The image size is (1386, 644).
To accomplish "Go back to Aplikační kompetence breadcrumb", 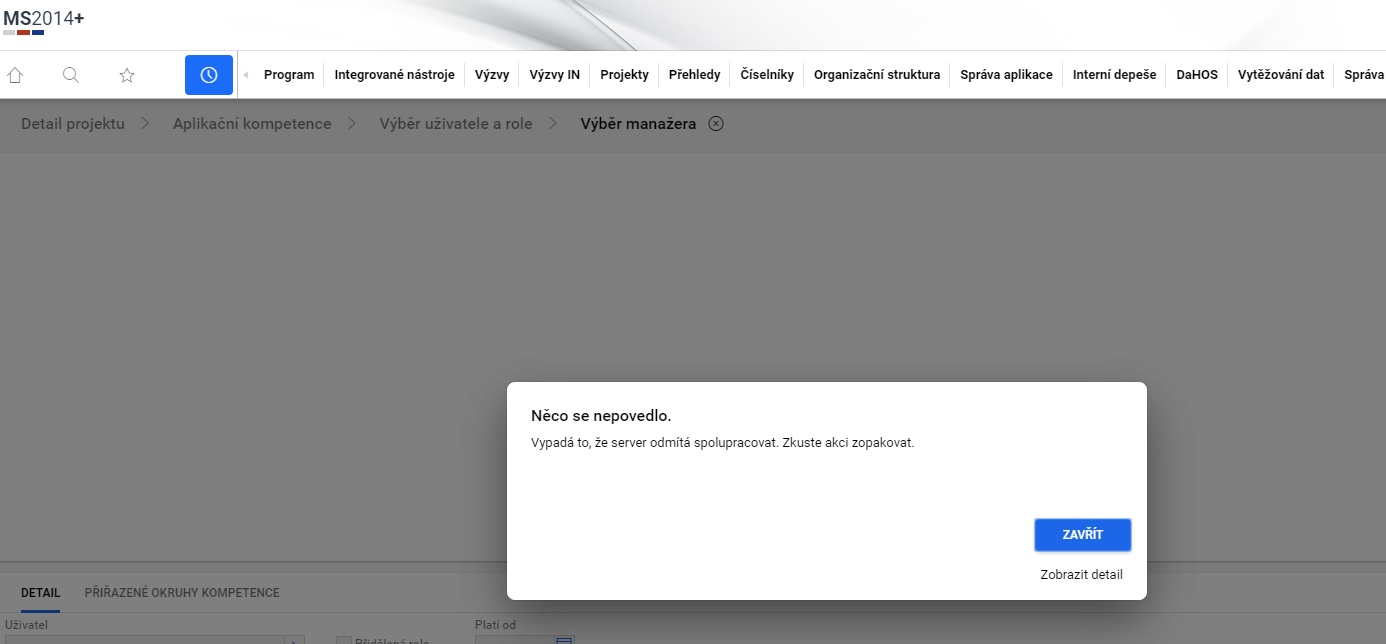I will tap(252, 124).
